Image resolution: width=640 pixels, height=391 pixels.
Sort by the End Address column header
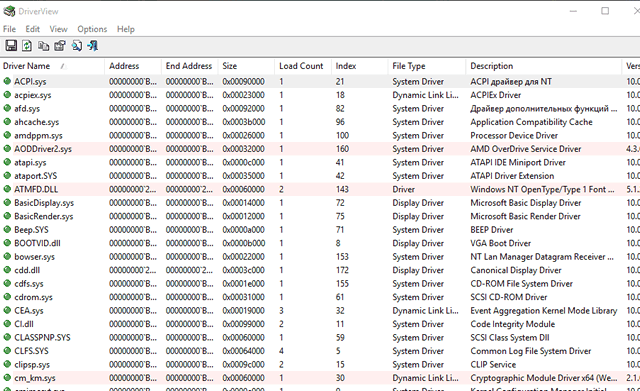click(x=190, y=66)
